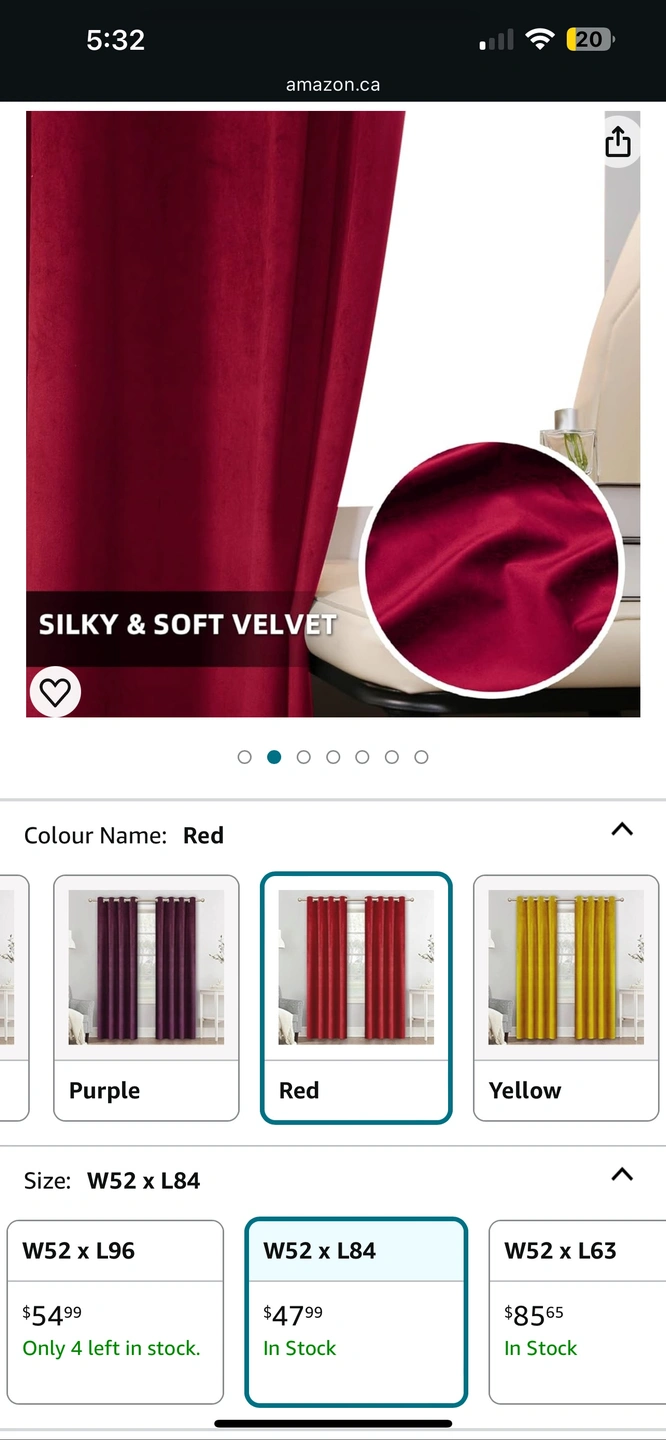Select the third image carousel dot
666x1440 pixels.
(x=304, y=757)
